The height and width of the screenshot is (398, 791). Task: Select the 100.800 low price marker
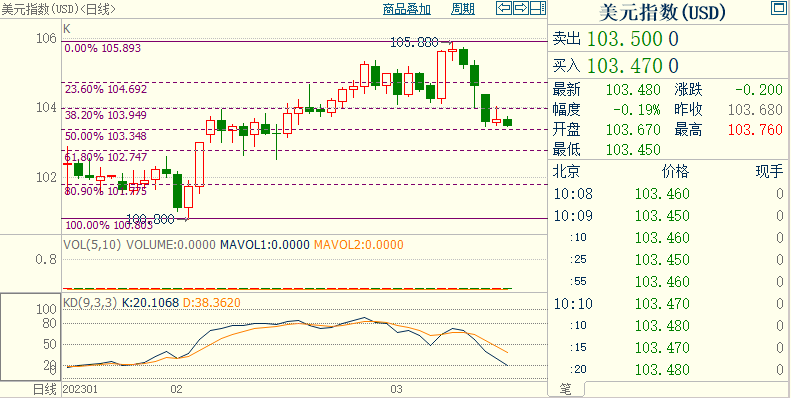click(150, 219)
